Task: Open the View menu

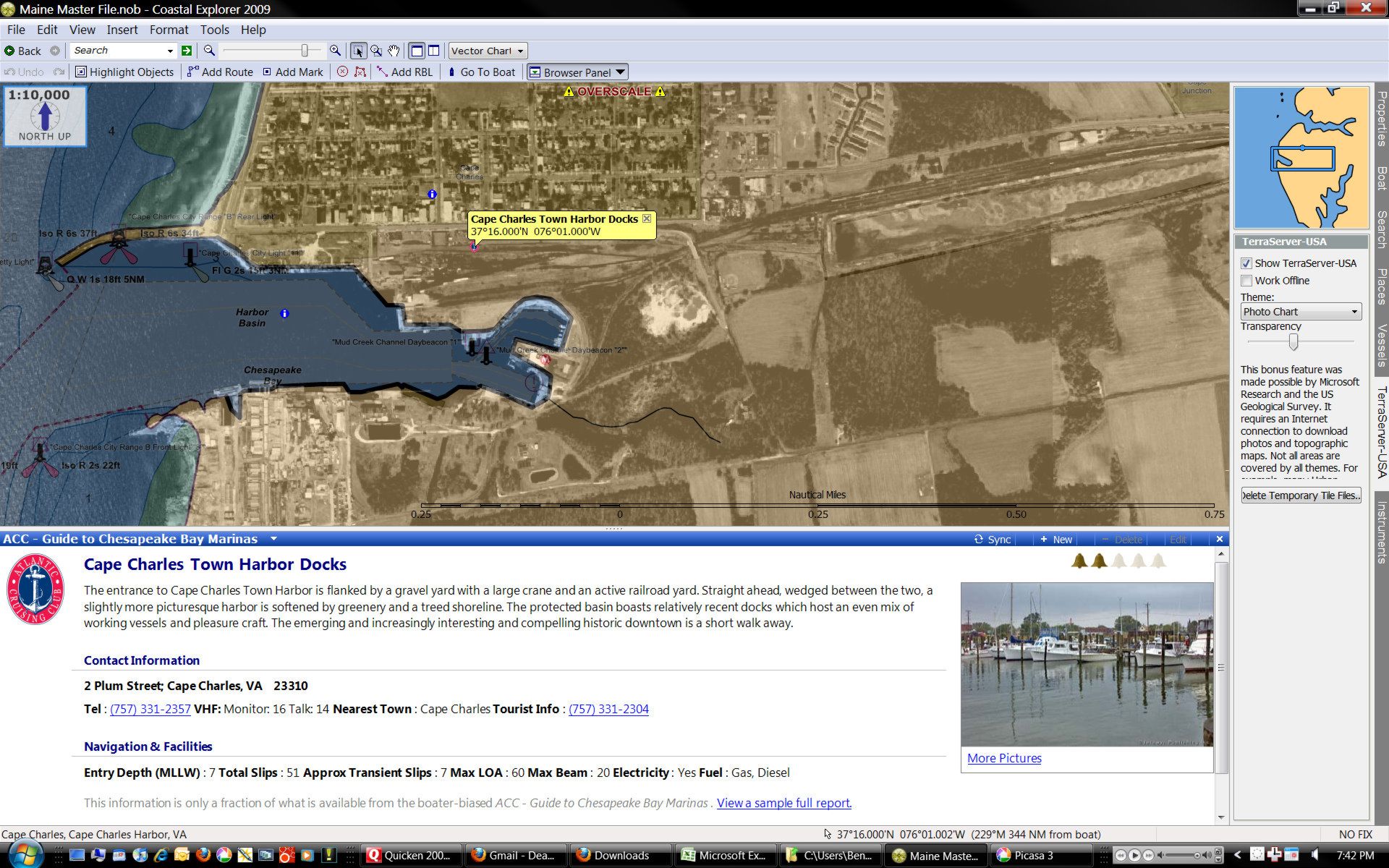Action: (82, 30)
